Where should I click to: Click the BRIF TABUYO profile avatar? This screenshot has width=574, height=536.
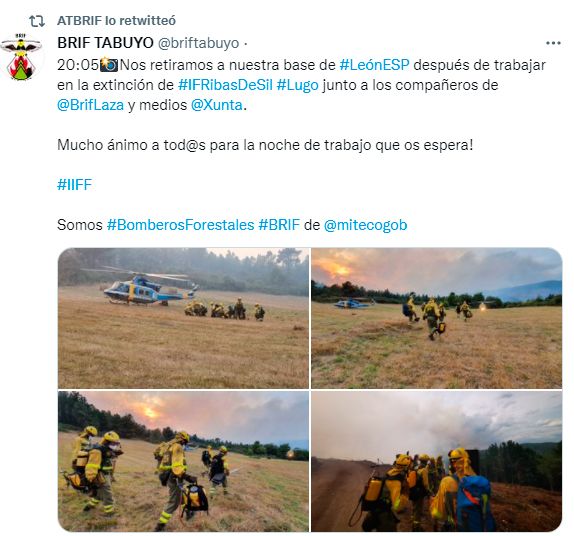click(21, 56)
